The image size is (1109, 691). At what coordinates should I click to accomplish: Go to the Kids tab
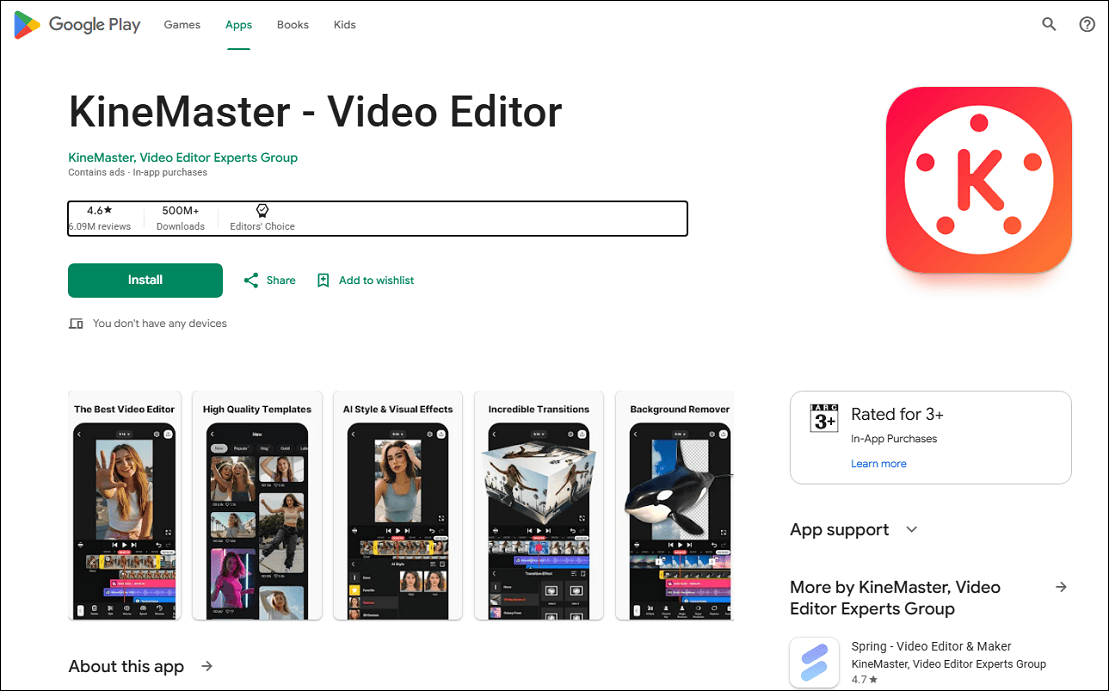pos(344,25)
